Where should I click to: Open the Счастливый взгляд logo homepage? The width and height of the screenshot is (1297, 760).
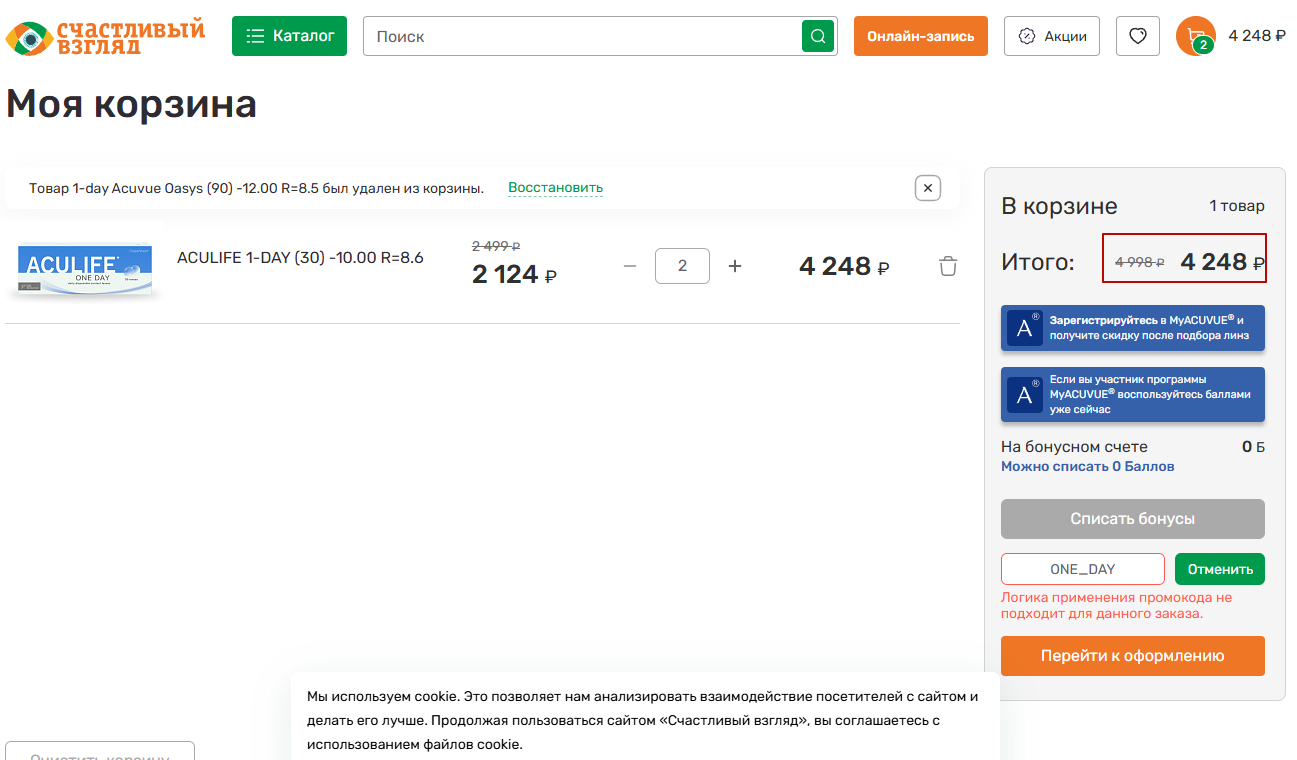105,36
